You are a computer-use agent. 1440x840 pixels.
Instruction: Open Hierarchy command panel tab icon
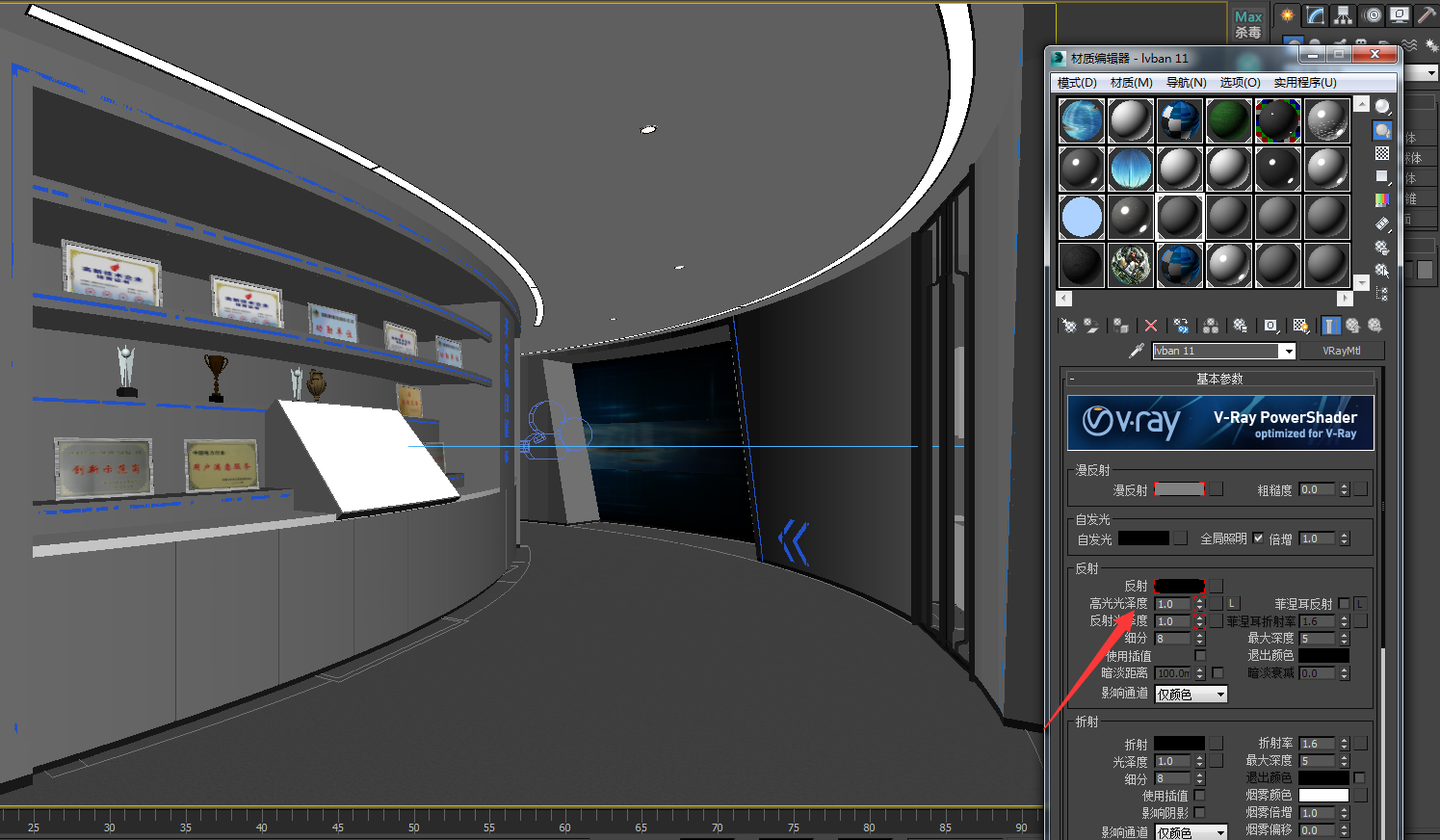coord(1343,15)
